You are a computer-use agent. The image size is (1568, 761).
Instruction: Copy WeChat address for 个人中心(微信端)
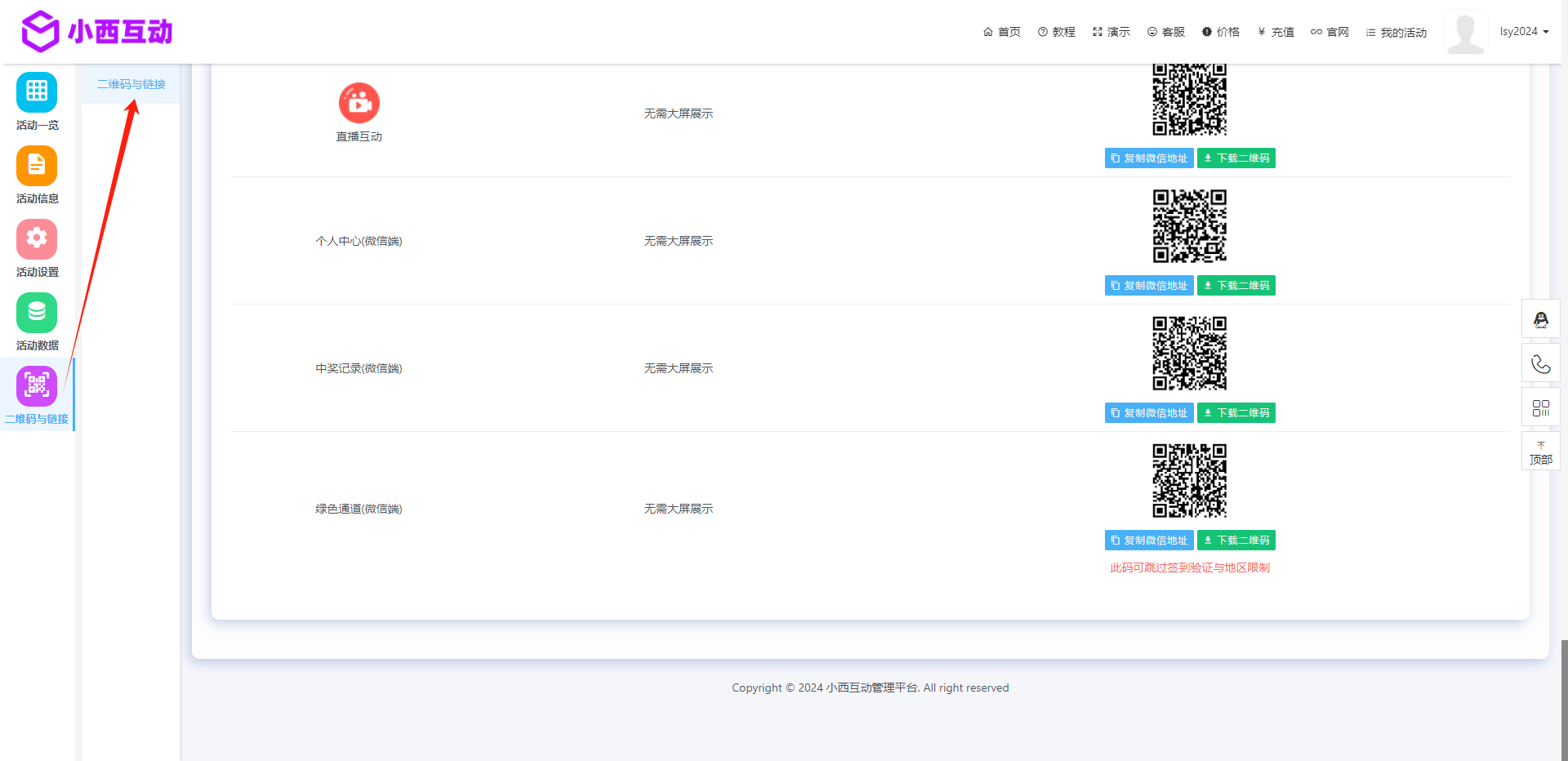point(1149,286)
